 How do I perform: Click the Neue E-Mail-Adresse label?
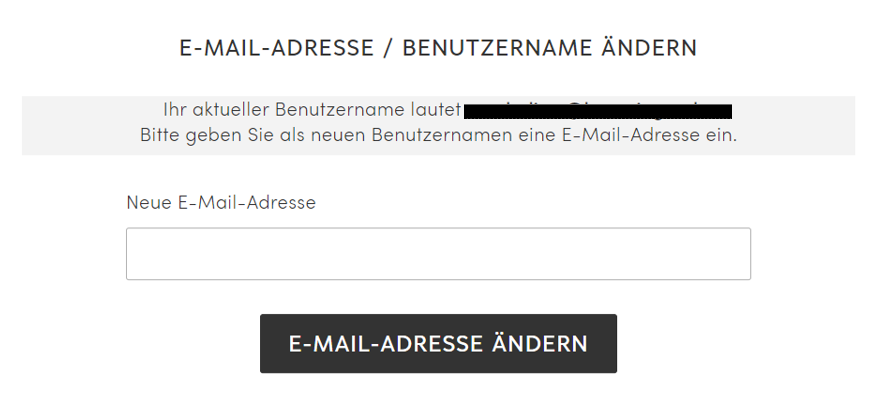click(x=221, y=202)
